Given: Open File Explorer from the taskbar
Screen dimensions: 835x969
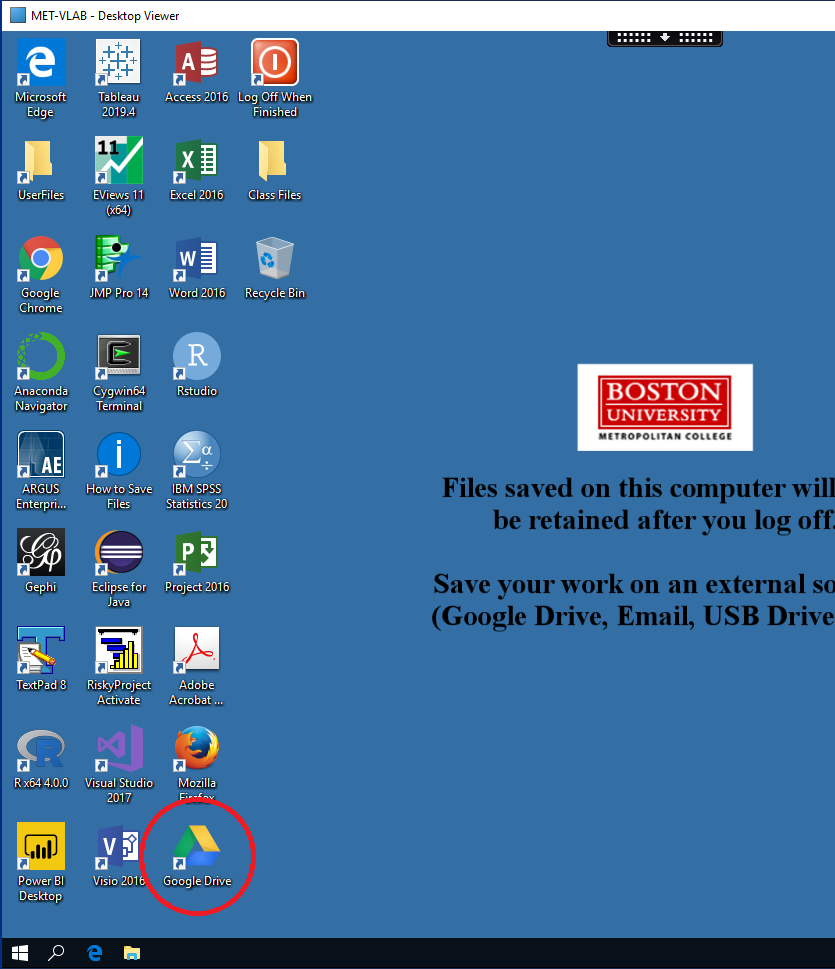Looking at the screenshot, I should tap(131, 953).
